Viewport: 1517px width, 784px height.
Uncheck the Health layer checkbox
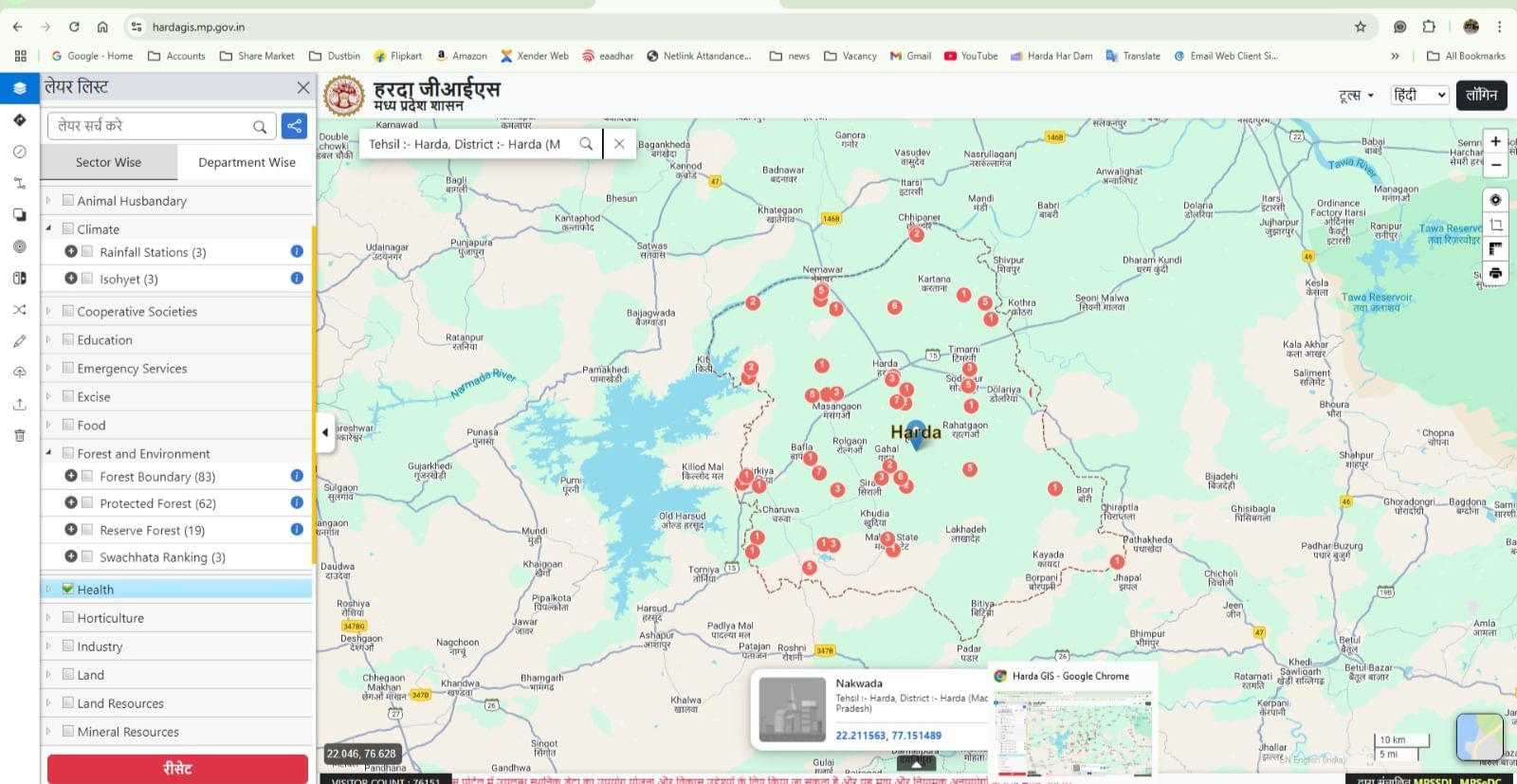(68, 589)
